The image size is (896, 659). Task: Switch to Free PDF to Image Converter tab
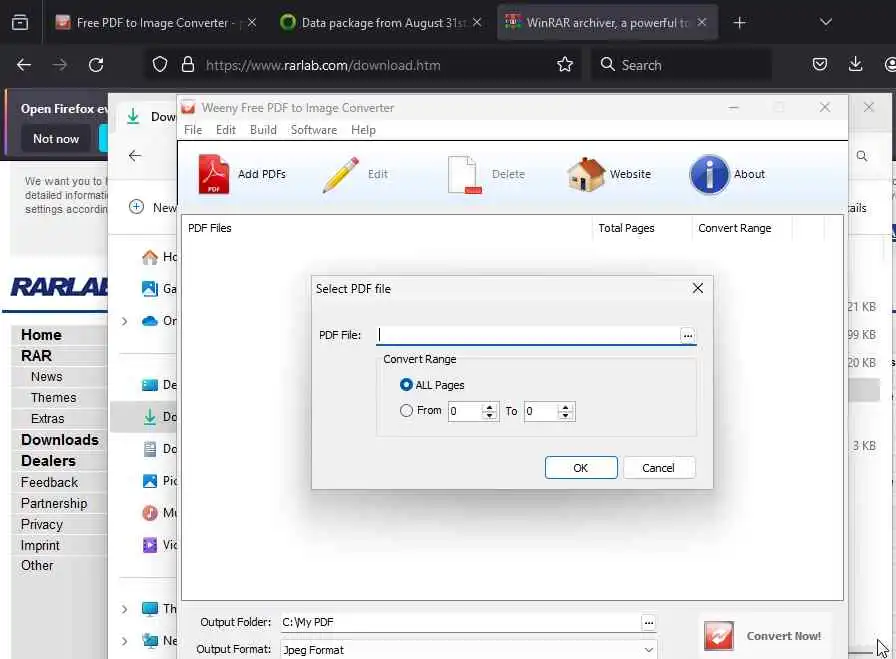[153, 23]
